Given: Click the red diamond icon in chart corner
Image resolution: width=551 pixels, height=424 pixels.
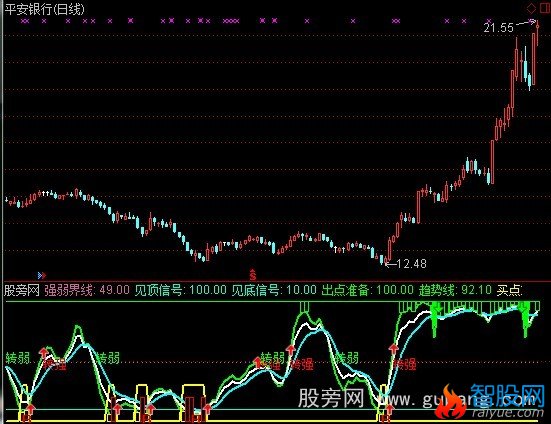Looking at the screenshot, I should [531, 8].
